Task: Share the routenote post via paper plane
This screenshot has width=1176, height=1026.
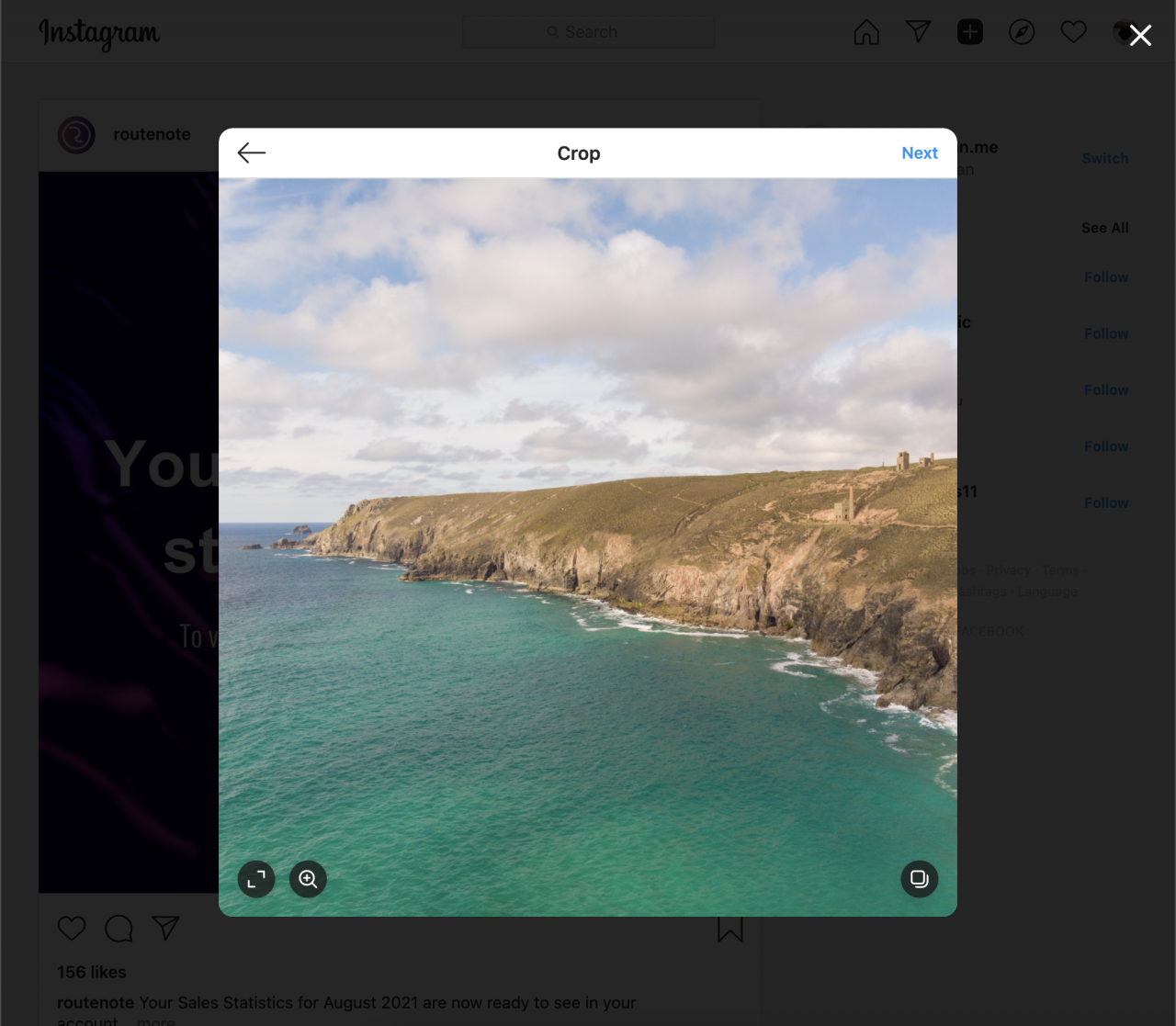Action: [166, 928]
